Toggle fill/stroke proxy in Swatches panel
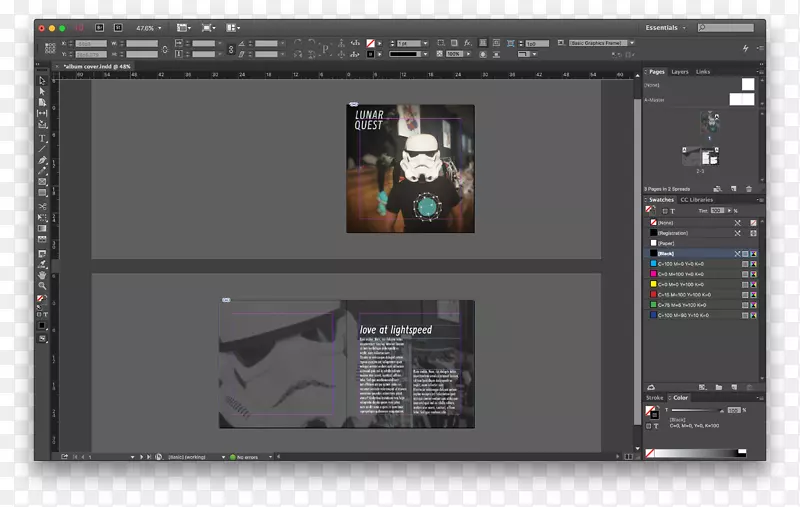Image resolution: width=800 pixels, height=507 pixels. point(649,210)
